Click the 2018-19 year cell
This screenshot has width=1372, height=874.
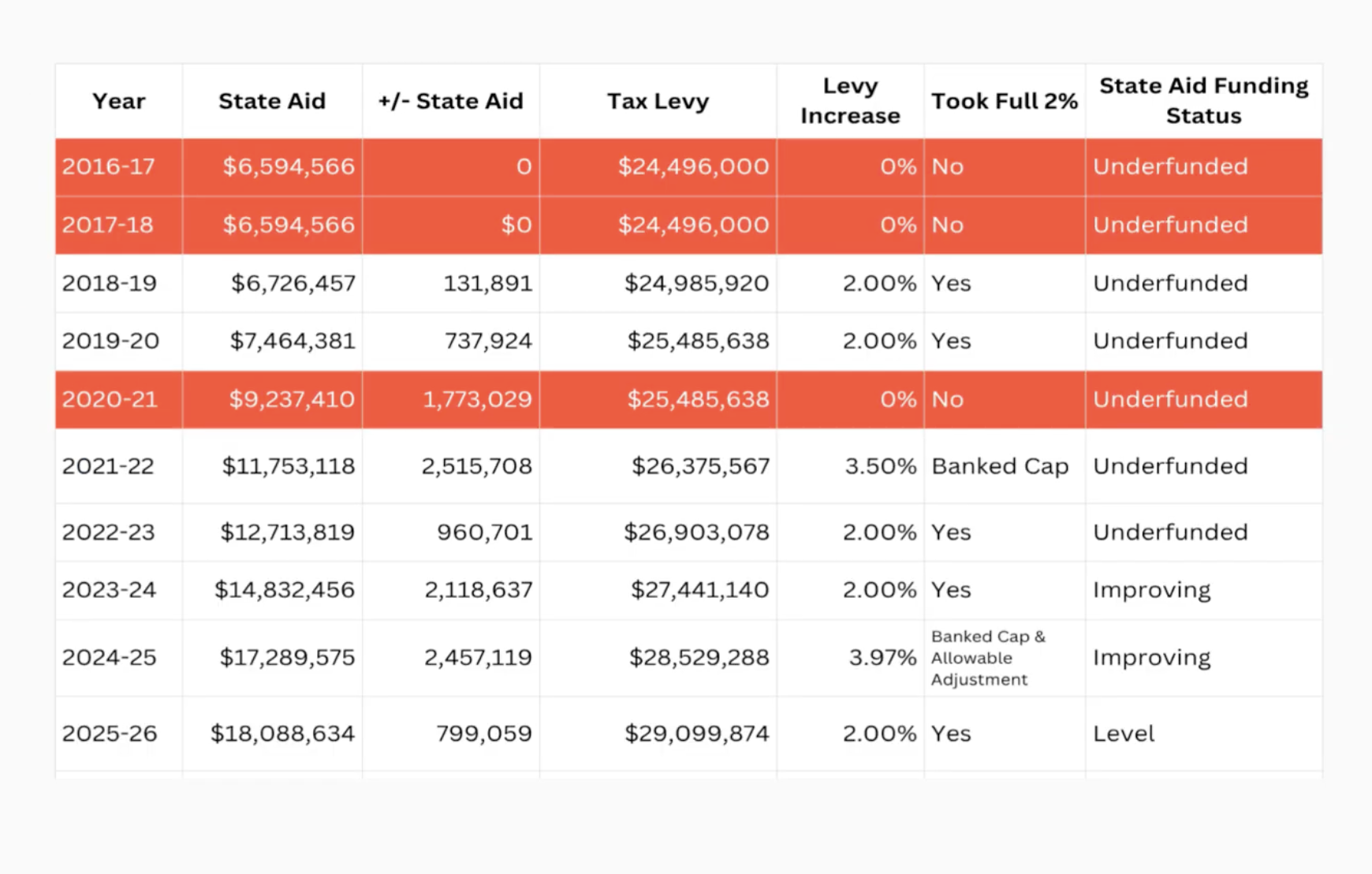(x=110, y=283)
